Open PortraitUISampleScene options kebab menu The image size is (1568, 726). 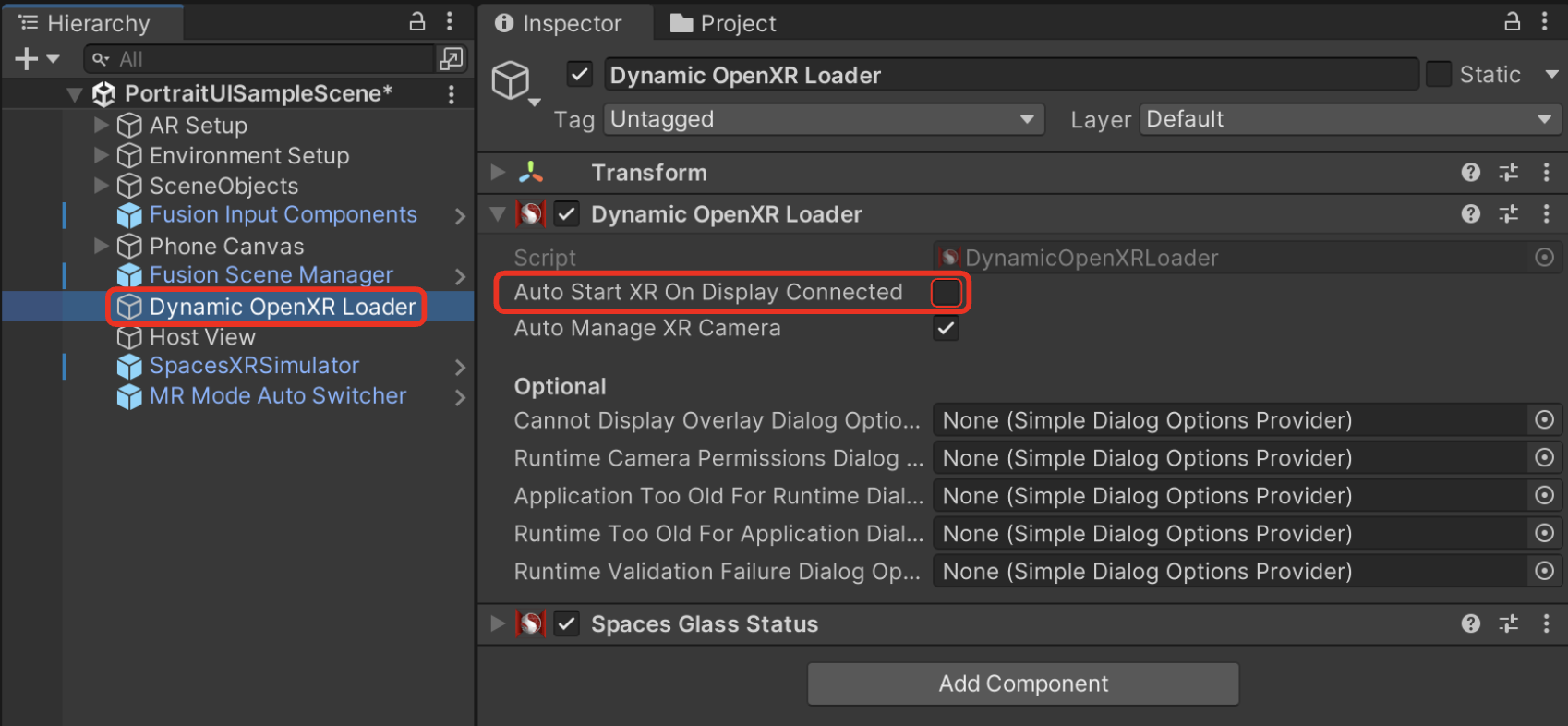point(452,94)
